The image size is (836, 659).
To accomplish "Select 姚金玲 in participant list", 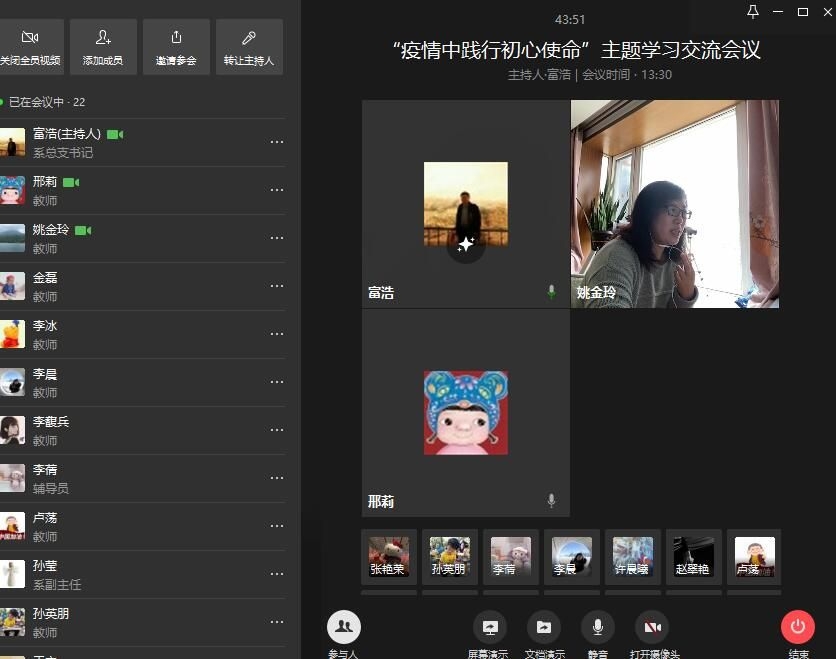I will tap(142, 238).
